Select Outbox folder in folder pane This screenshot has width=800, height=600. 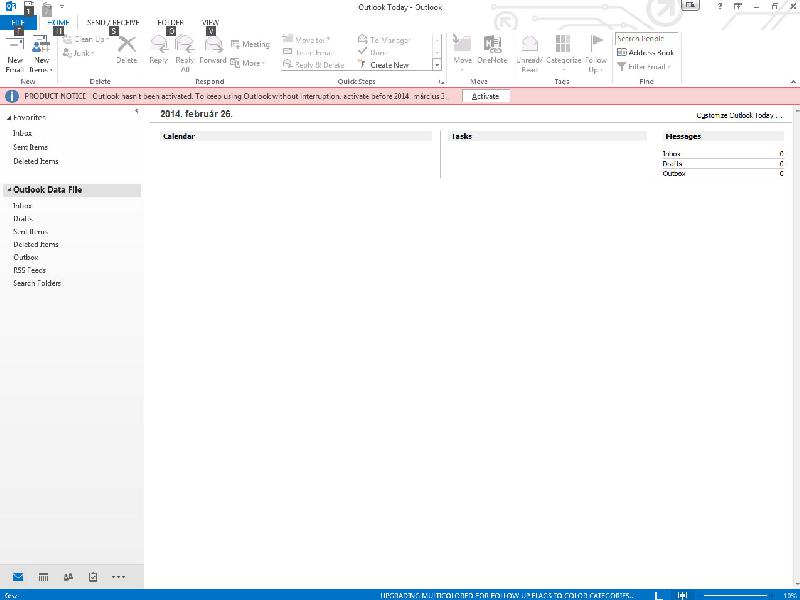(26, 257)
